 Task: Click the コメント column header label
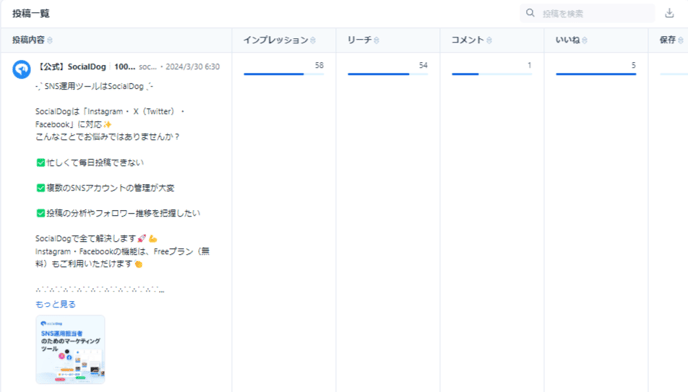pyautogui.click(x=468, y=40)
